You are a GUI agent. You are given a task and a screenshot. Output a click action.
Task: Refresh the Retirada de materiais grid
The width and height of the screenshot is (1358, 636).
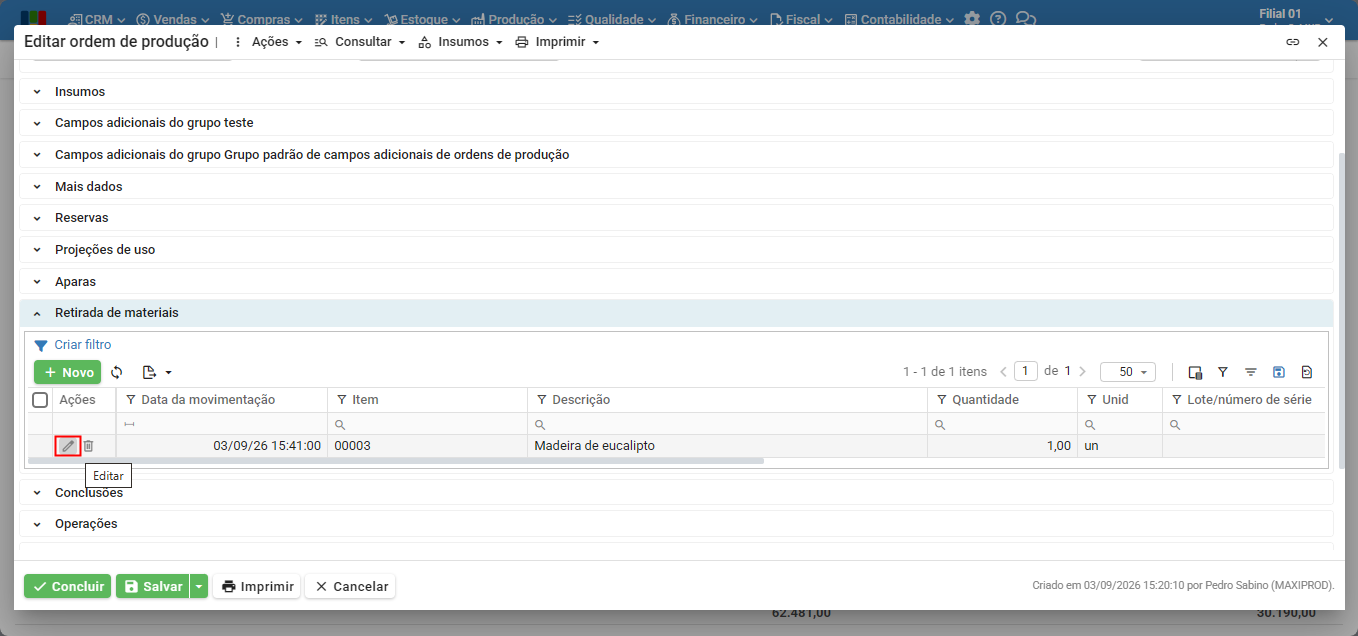click(x=117, y=372)
